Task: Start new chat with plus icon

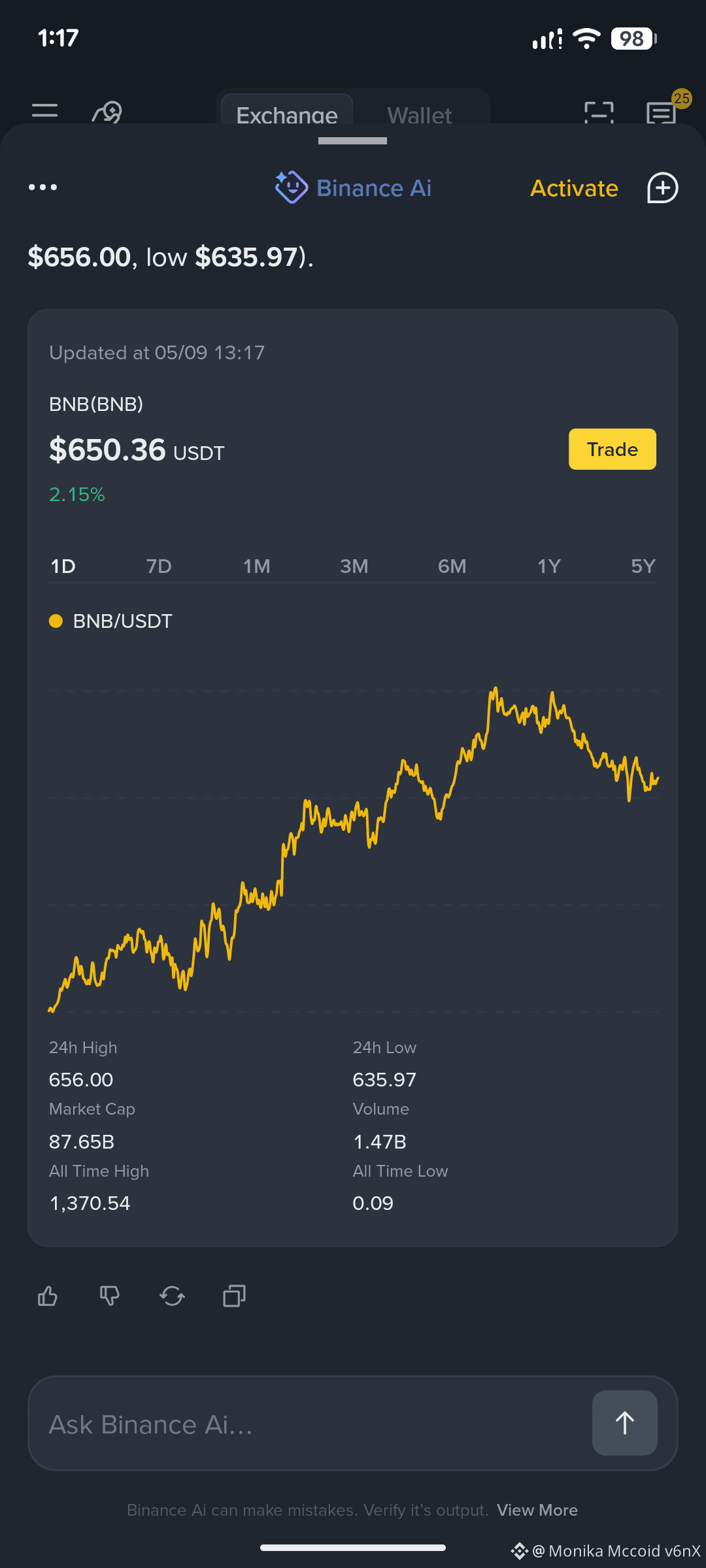Action: [662, 188]
